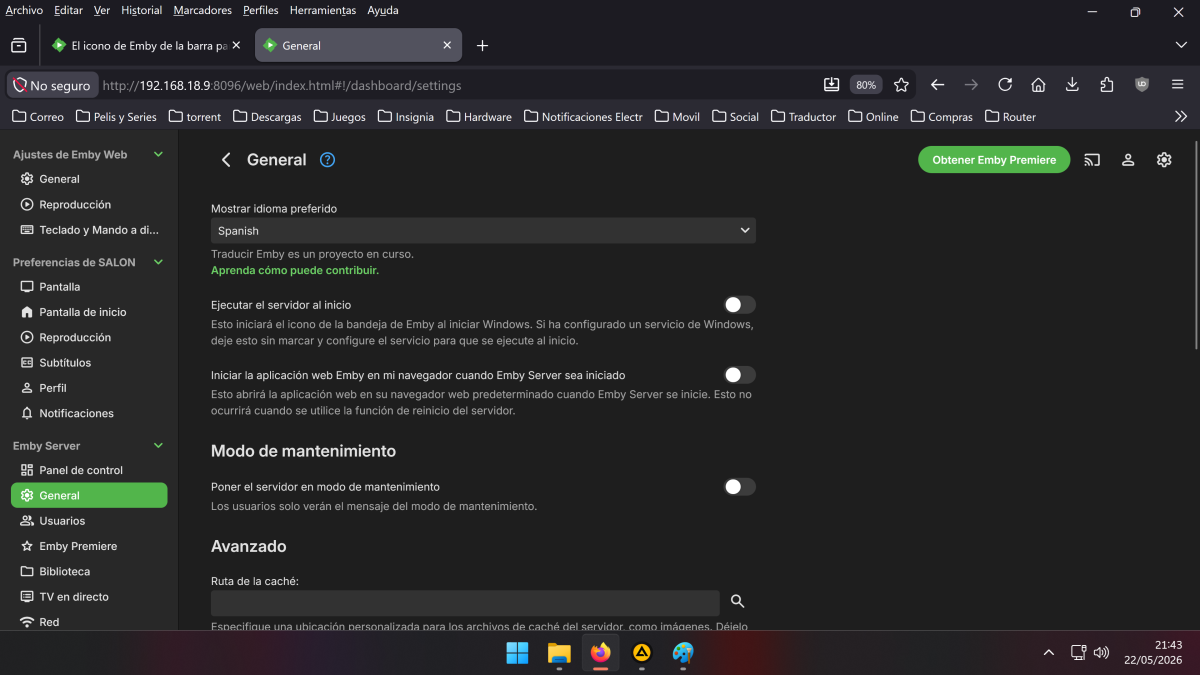Open Teclado y Mando a distancia settings
1200x675 pixels.
89,230
